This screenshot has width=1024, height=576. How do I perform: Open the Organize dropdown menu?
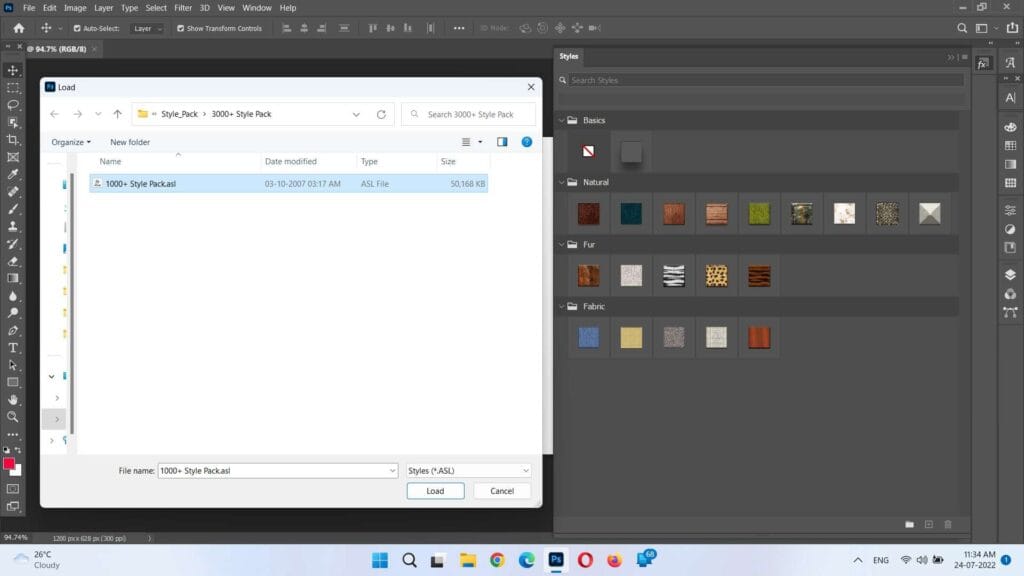coord(71,142)
